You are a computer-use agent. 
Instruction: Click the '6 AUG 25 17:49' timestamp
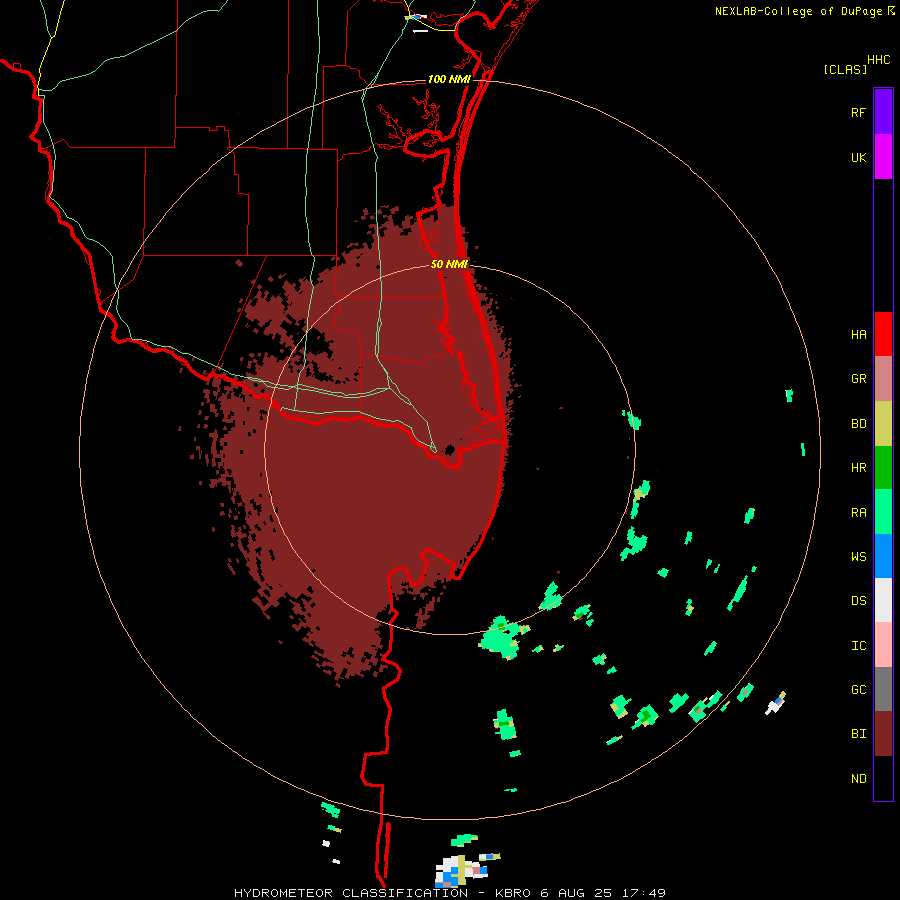[x=603, y=893]
